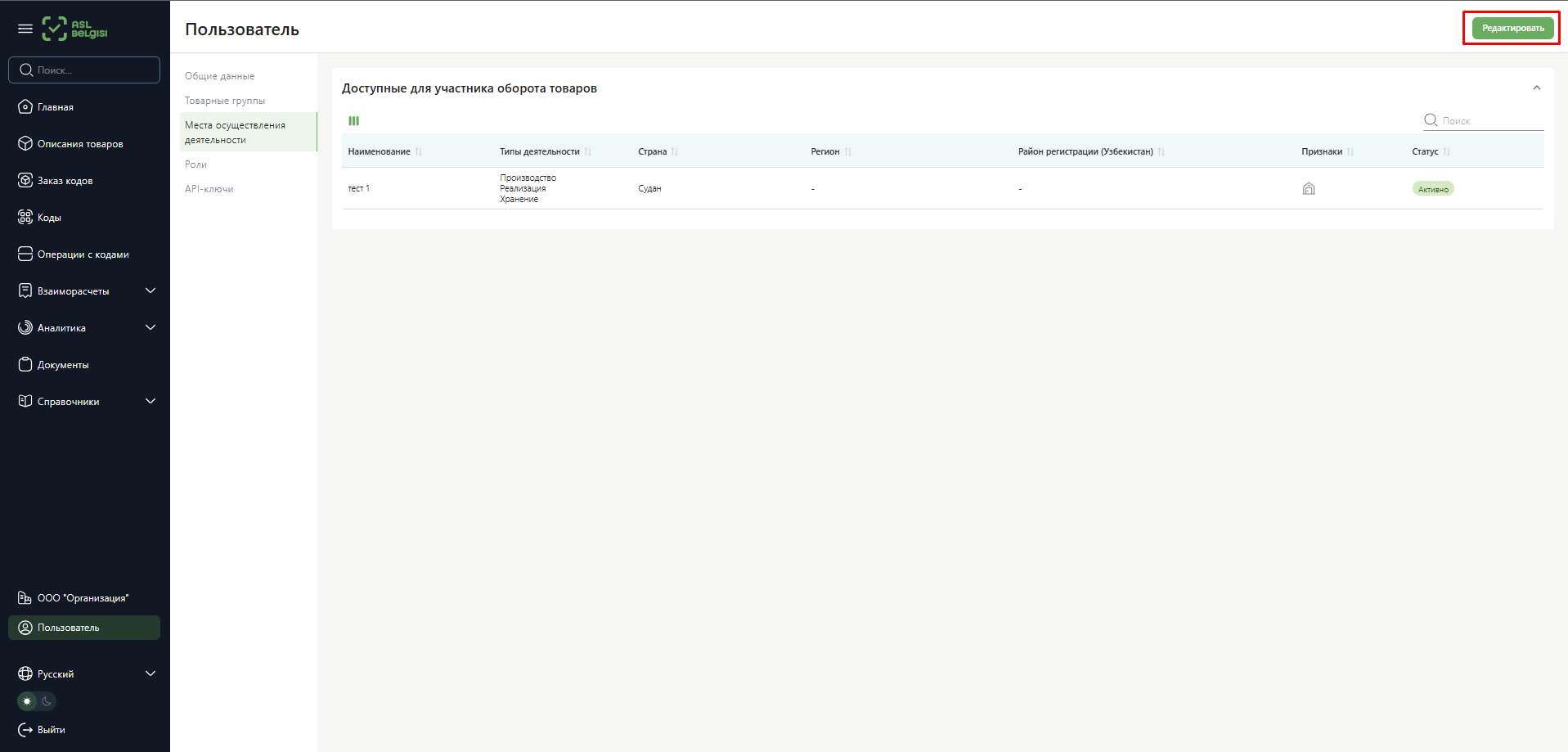Select the Товарные группы tab

point(225,101)
